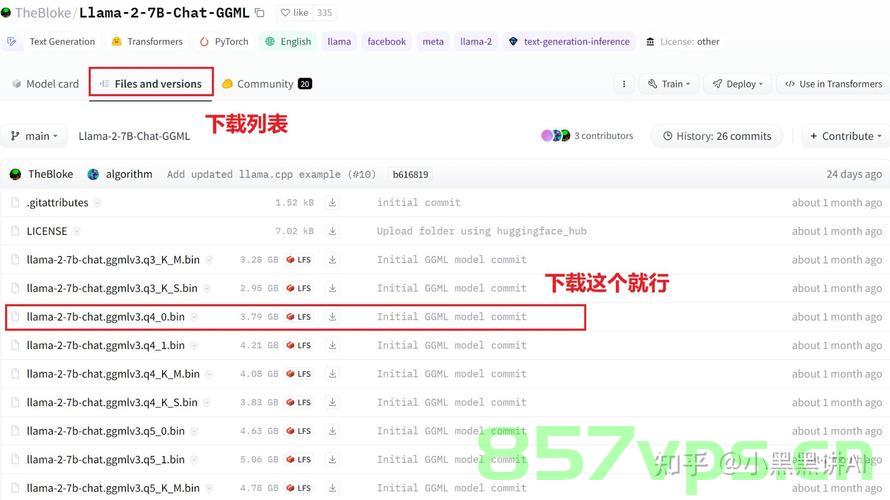Download the q4_K_S.bin file
Image resolution: width=890 pixels, height=500 pixels.
[333, 402]
